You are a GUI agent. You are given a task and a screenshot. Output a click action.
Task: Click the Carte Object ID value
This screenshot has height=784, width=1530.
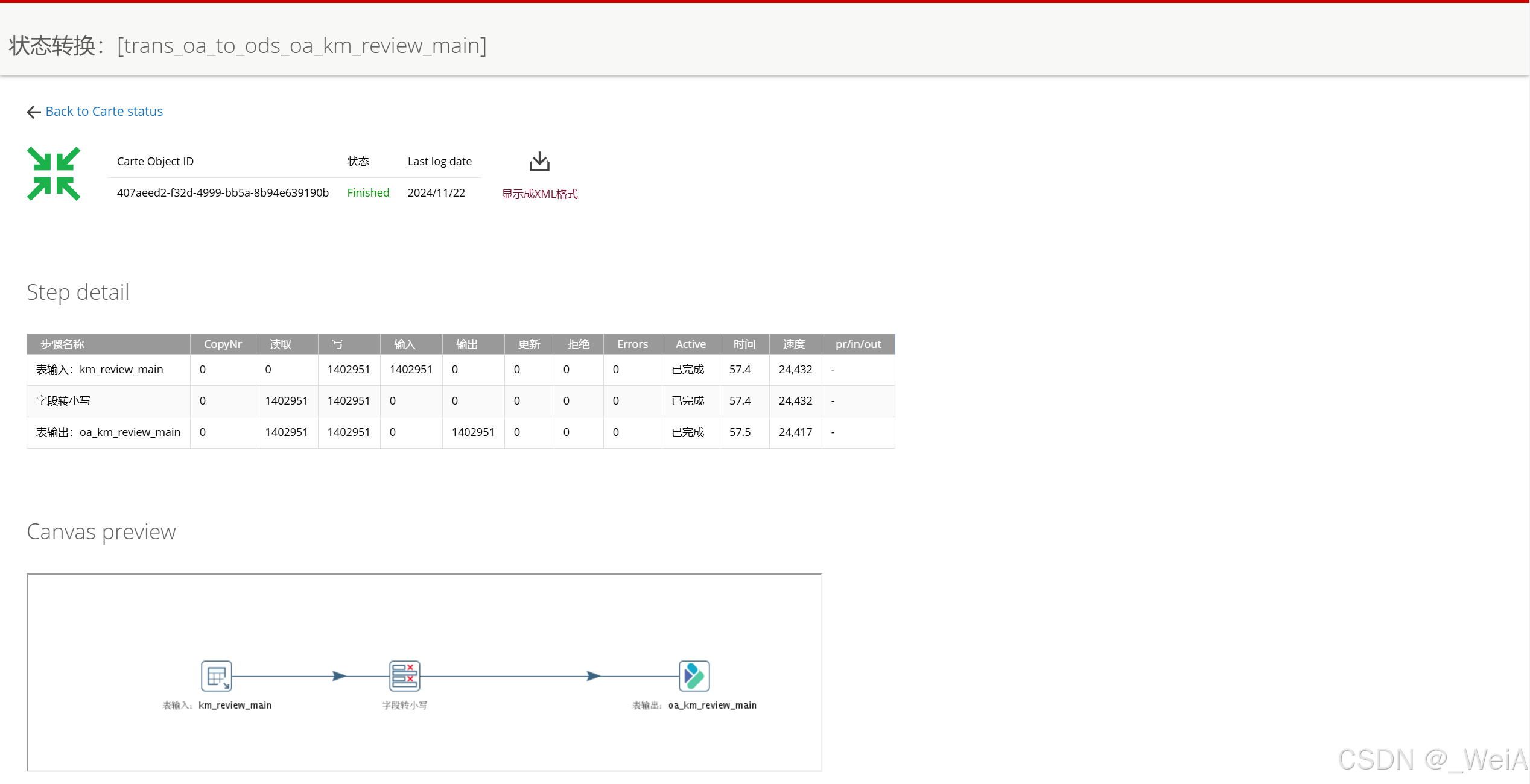[x=223, y=193]
